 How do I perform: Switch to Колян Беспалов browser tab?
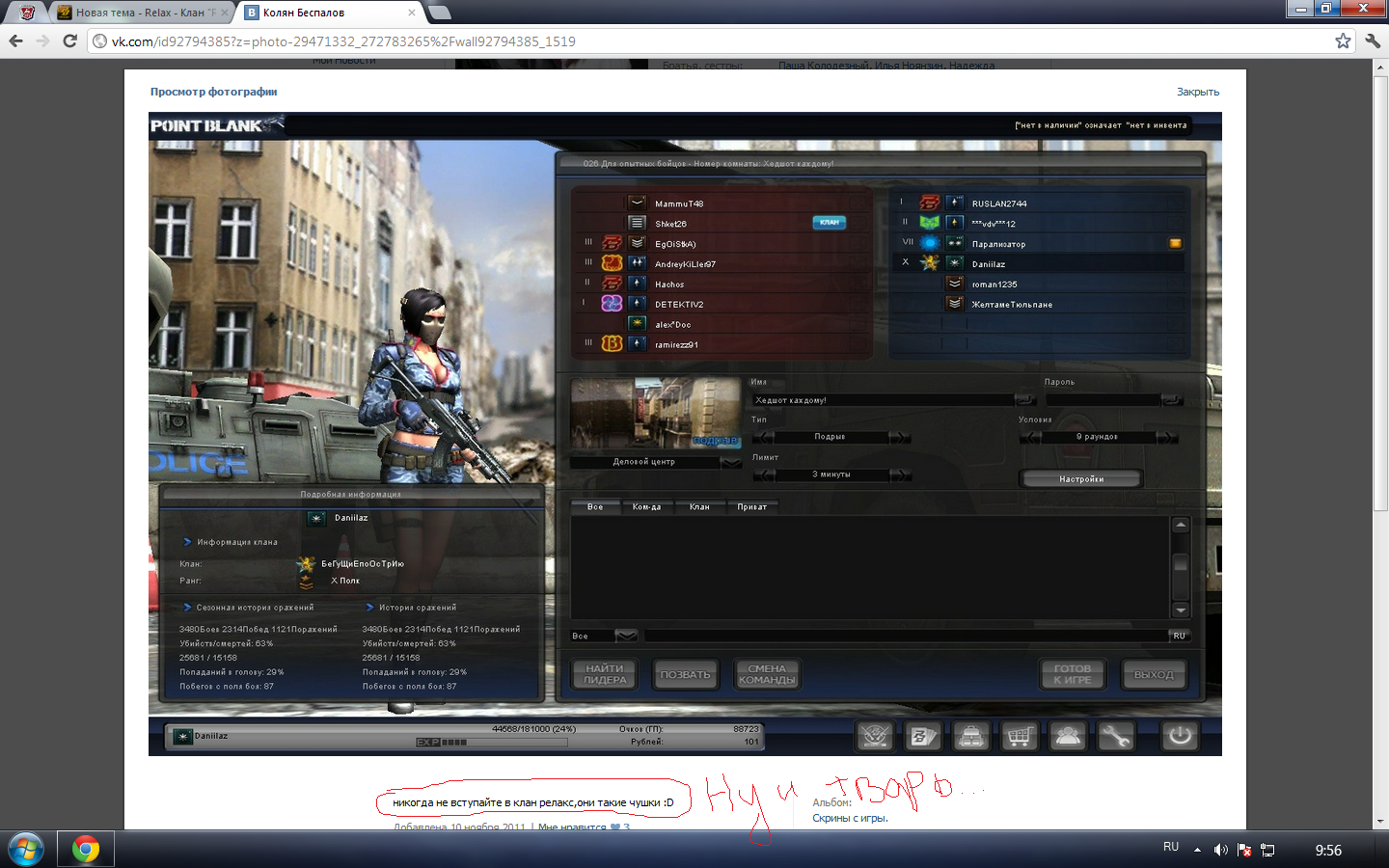[330, 13]
